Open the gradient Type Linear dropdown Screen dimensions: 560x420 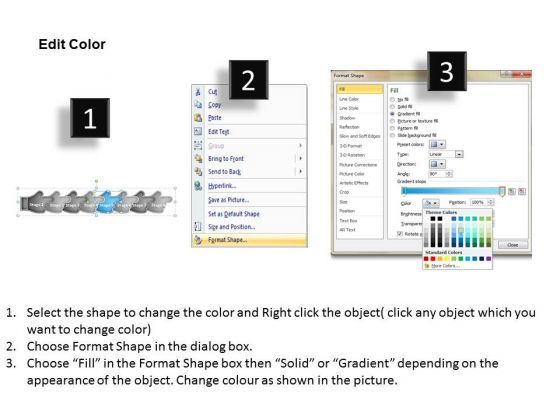(x=446, y=154)
